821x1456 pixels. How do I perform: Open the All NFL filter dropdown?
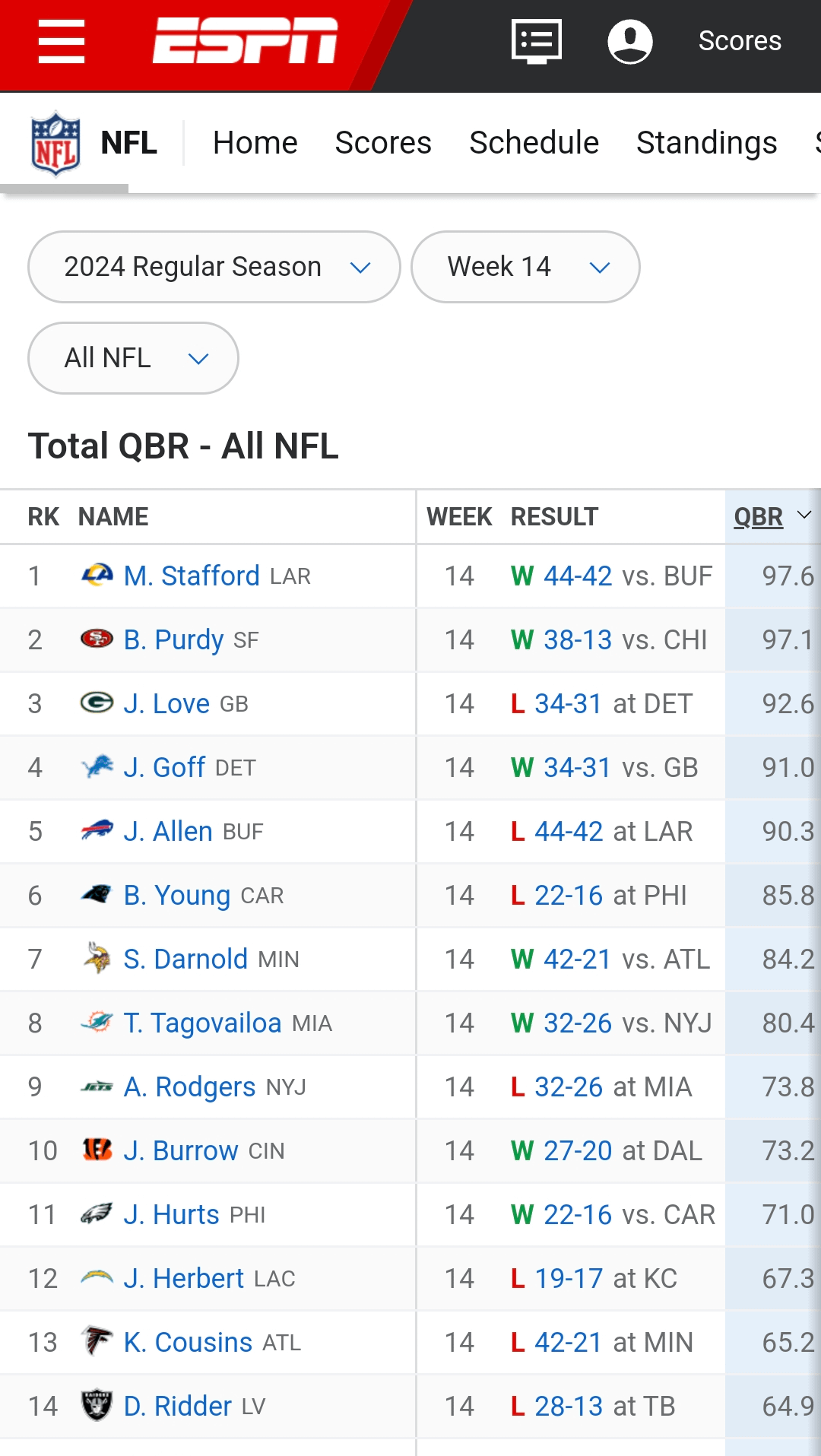click(133, 358)
